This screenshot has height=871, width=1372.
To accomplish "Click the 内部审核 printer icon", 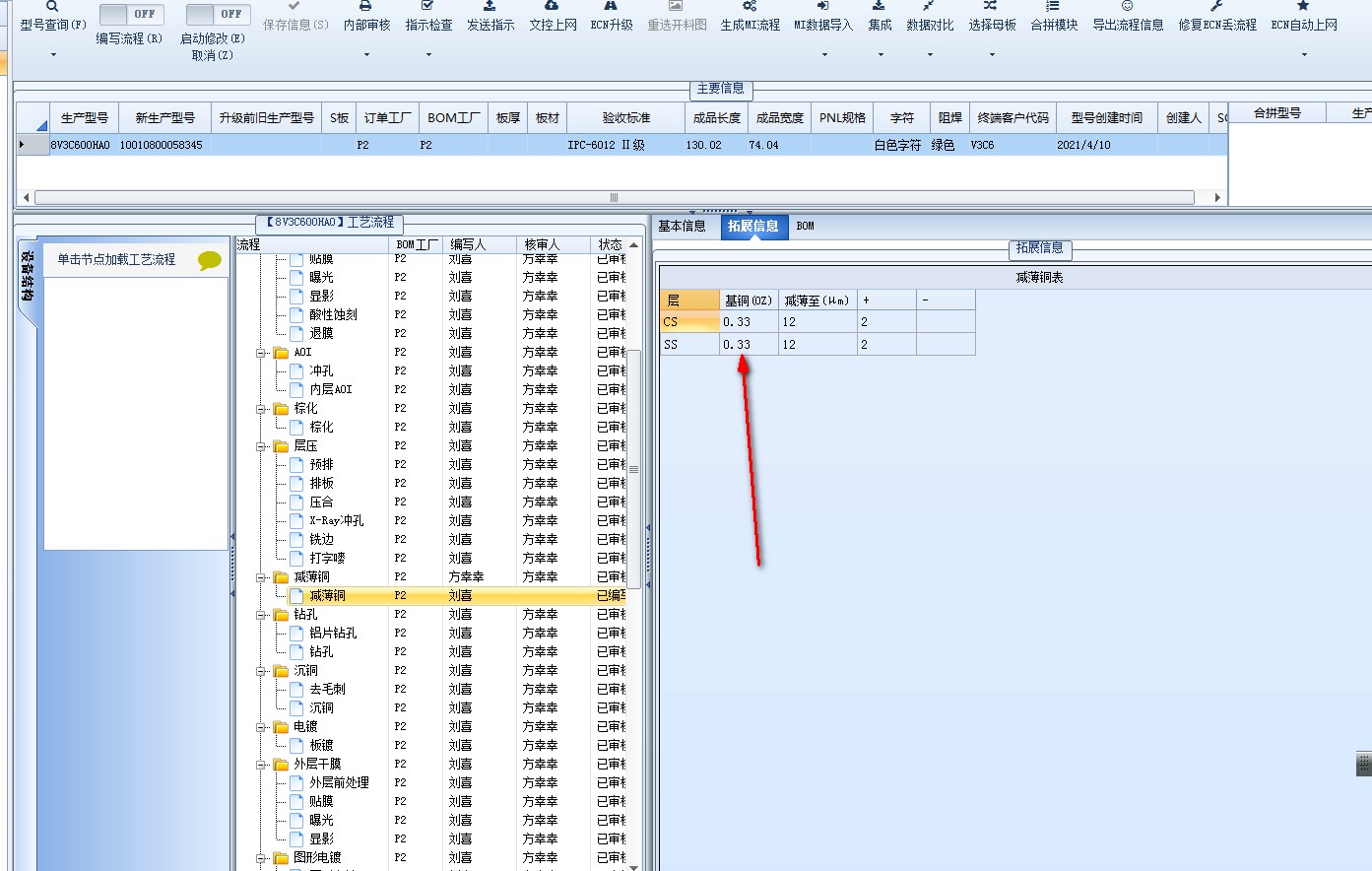I will coord(365,6).
